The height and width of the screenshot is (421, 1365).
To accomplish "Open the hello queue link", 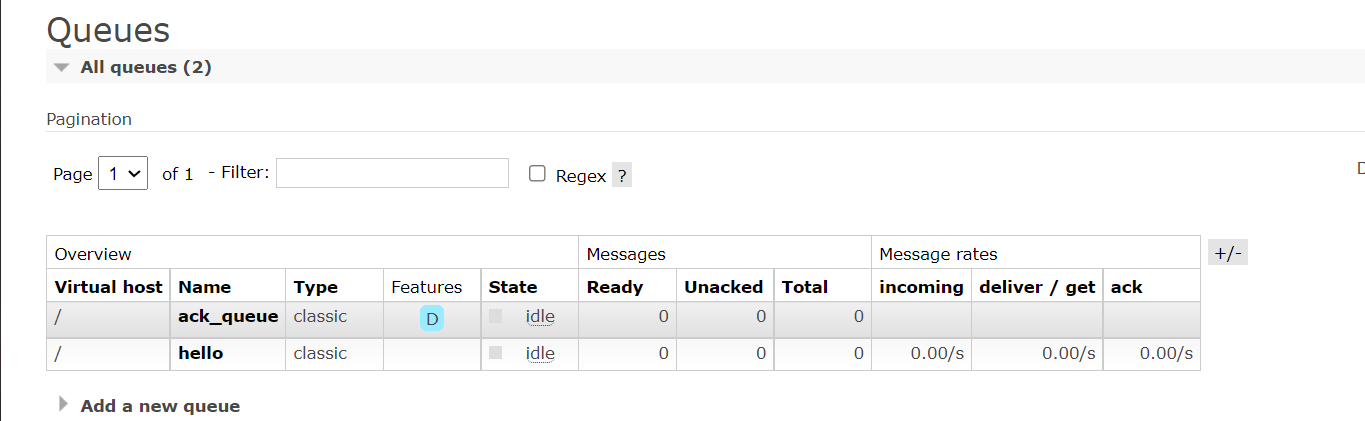I will coord(200,353).
